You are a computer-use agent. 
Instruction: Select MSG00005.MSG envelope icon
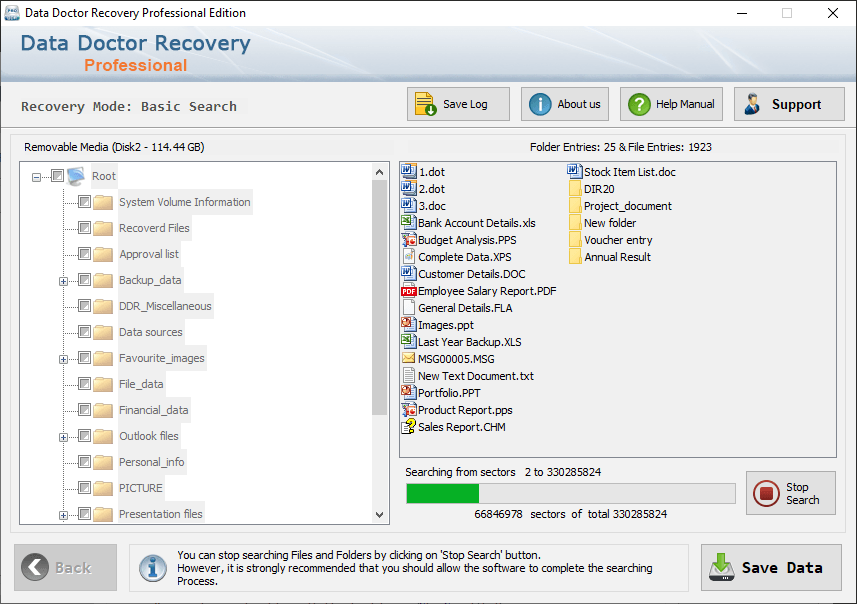[409, 359]
